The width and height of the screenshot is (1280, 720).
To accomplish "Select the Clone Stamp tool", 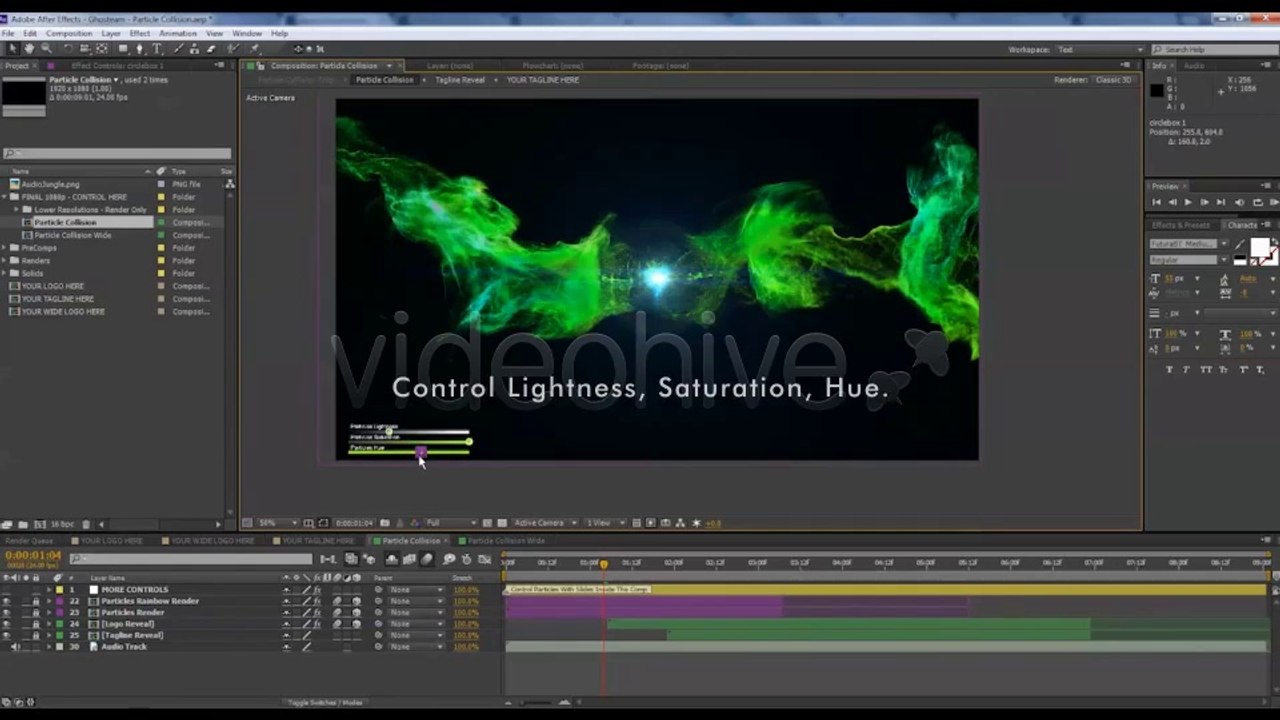I will [x=196, y=48].
